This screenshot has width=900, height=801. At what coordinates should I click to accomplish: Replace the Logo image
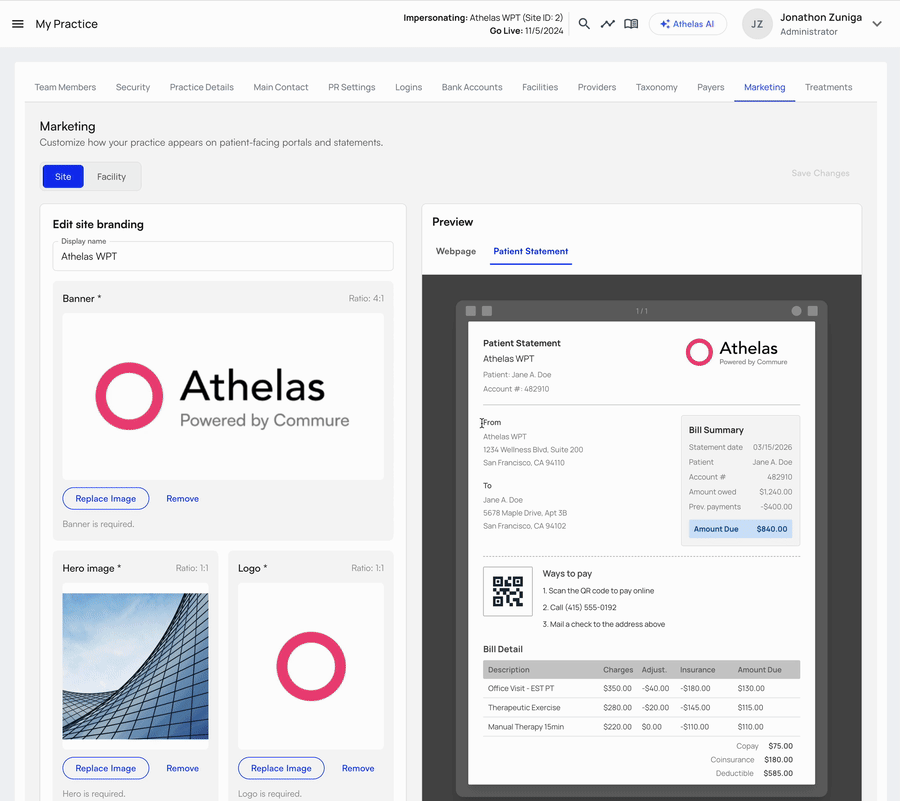281,768
